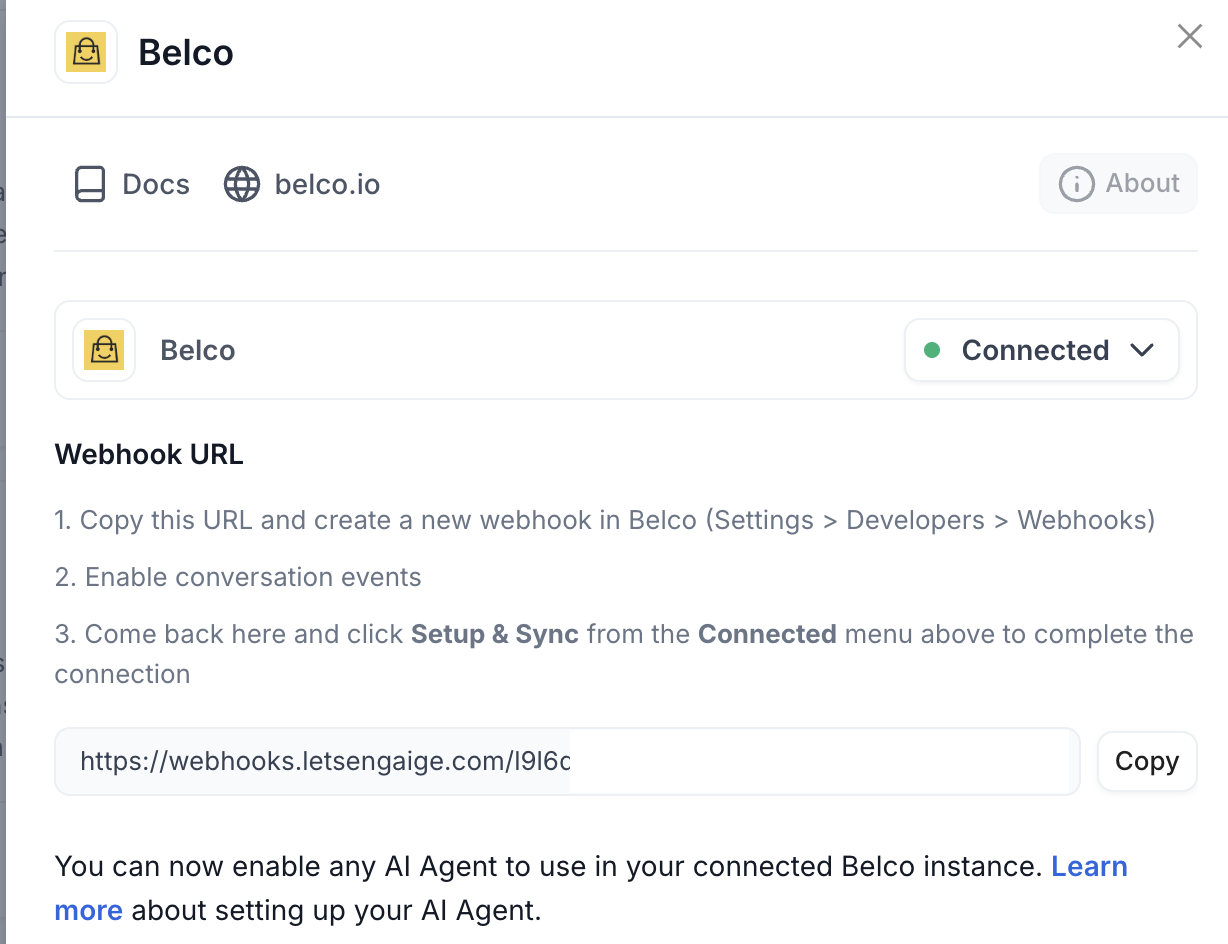Visit the belco.io website link

[x=302, y=184]
